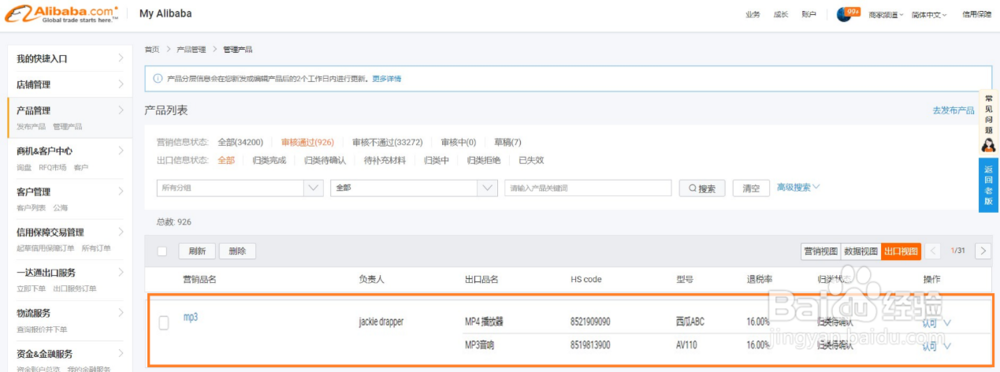1000x372 pixels.
Task: Toggle select-all checkbox in list toolbar
Action: pos(162,251)
